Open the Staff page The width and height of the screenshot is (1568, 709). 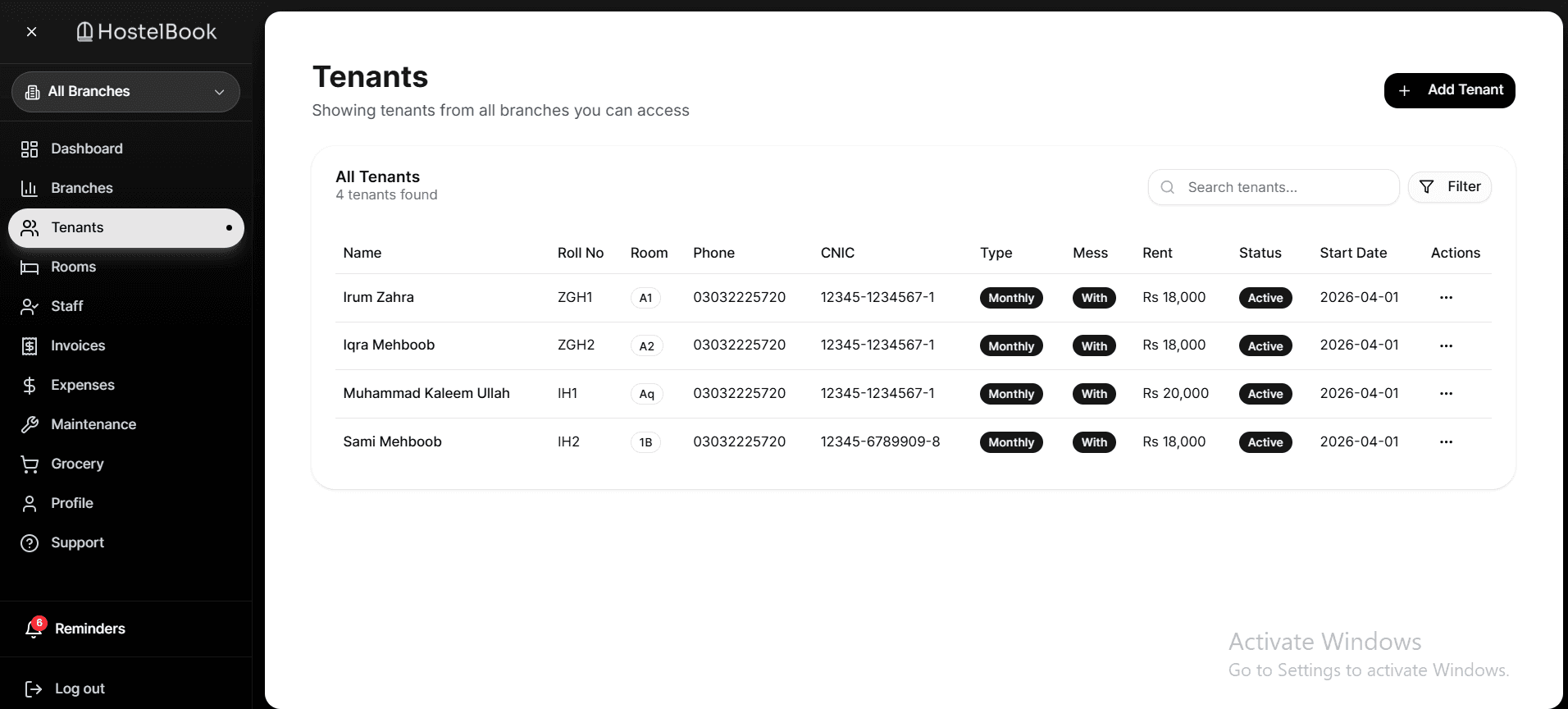coord(125,306)
